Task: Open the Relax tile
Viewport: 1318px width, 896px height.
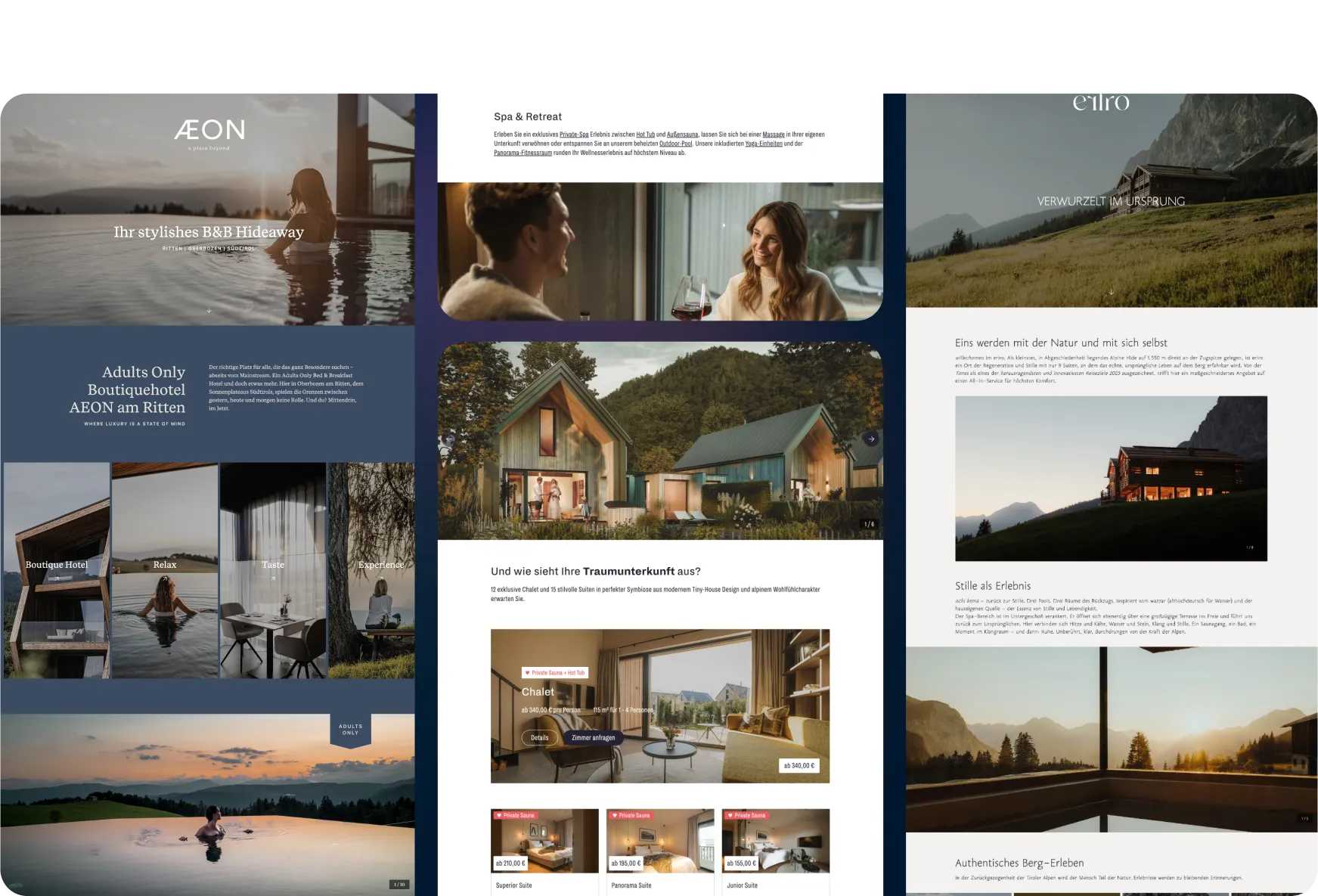Action: (x=165, y=570)
